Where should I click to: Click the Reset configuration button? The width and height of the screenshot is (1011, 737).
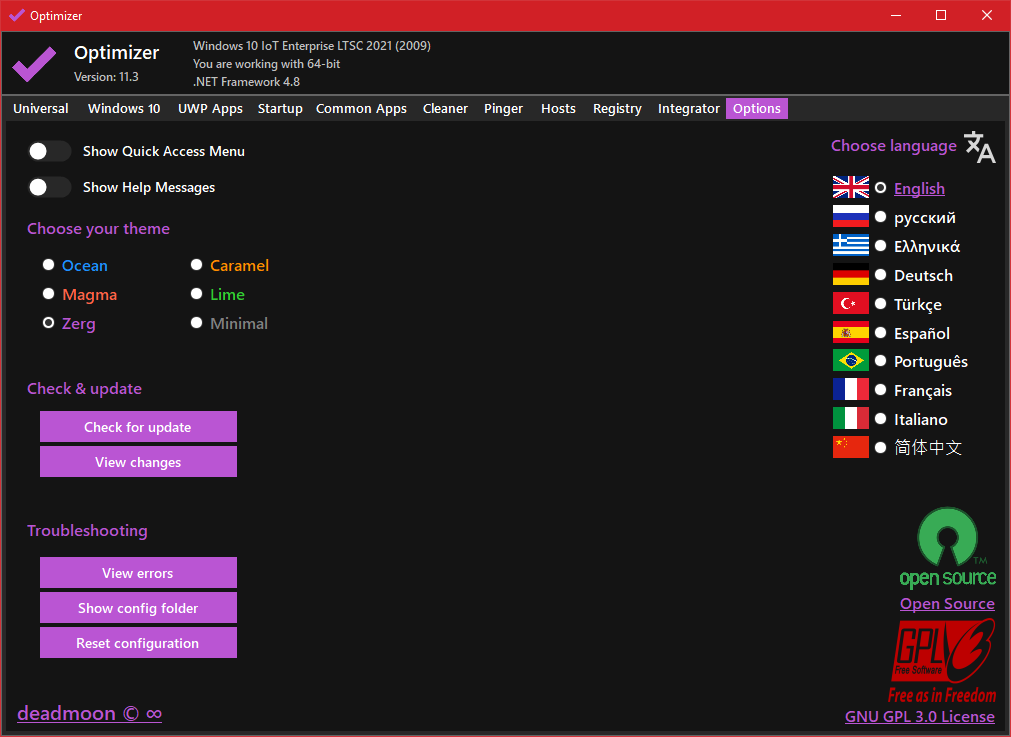pos(138,643)
